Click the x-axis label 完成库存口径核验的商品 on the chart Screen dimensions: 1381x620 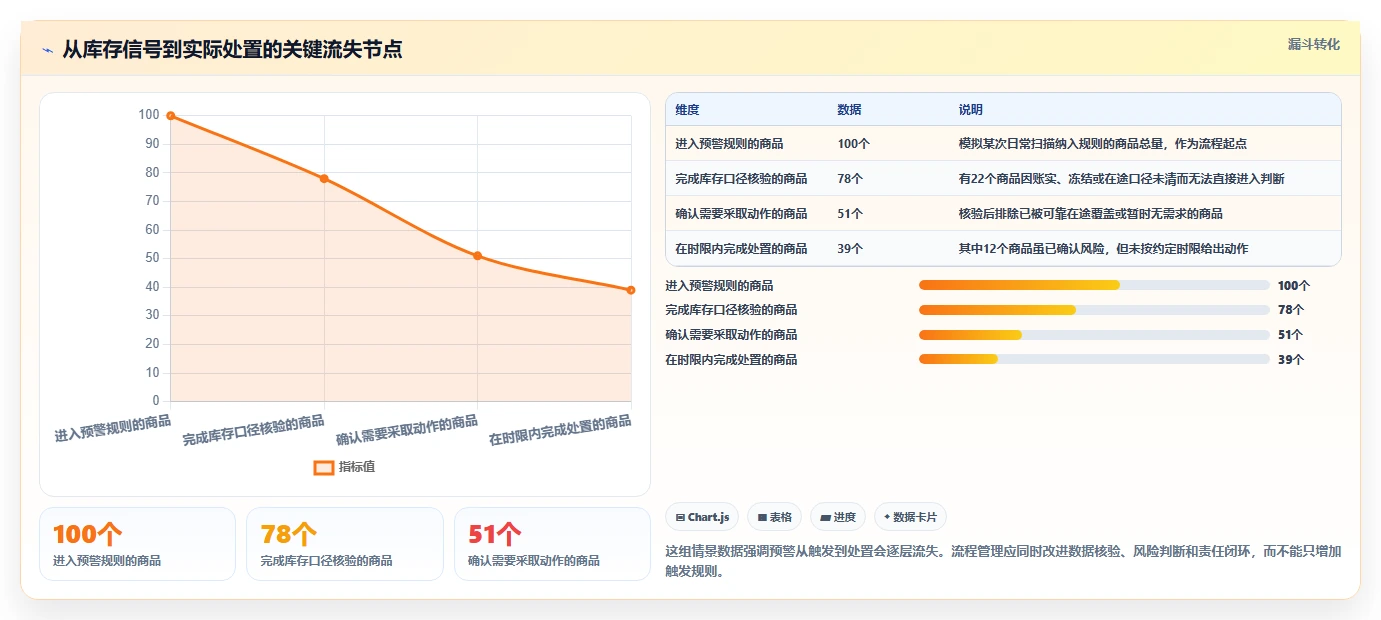pyautogui.click(x=253, y=431)
